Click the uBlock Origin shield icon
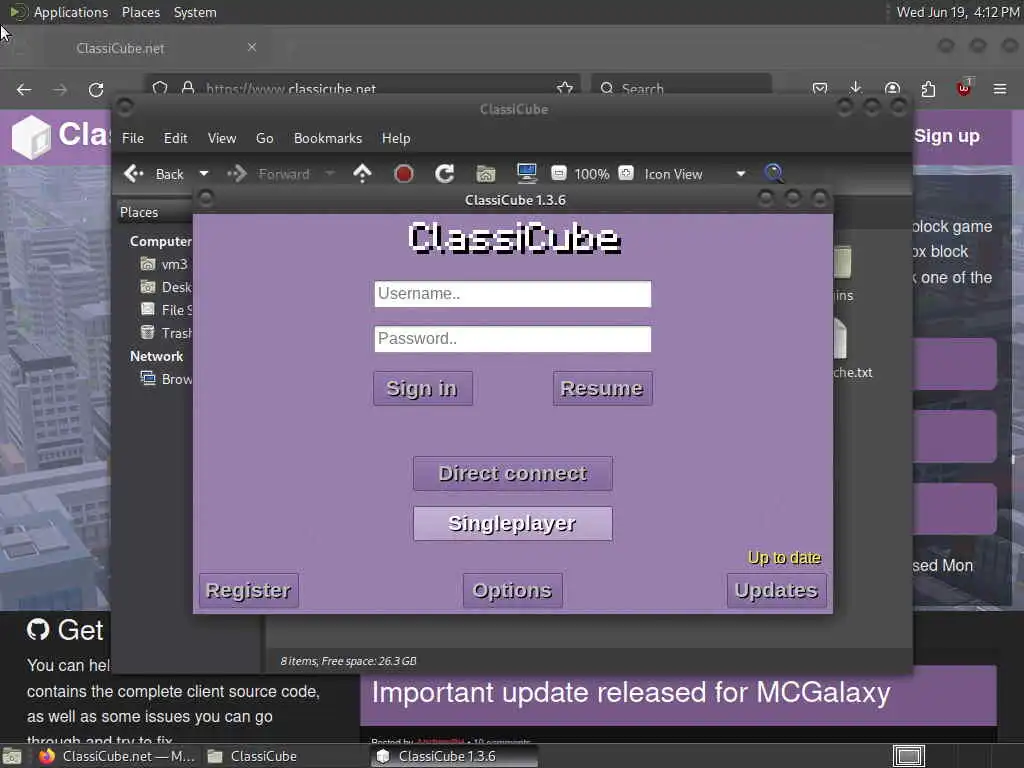The image size is (1024, 768). (964, 88)
